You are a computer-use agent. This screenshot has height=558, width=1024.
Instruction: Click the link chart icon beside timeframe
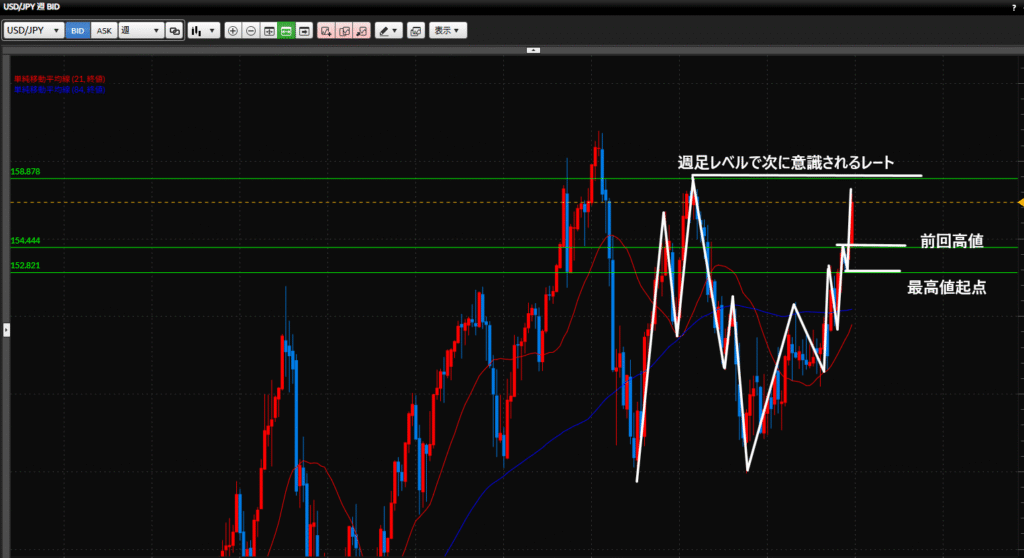click(174, 31)
